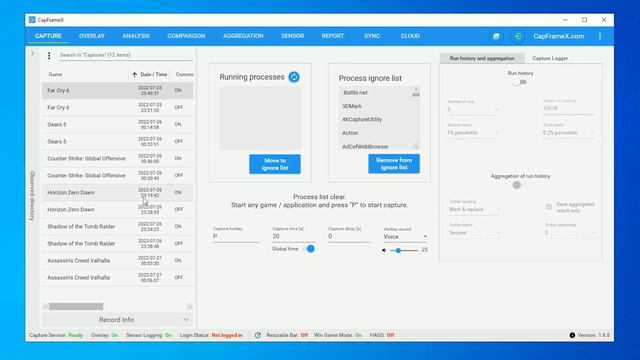The width and height of the screenshot is (640, 360).
Task: Click the Game column header
Action: pos(56,74)
